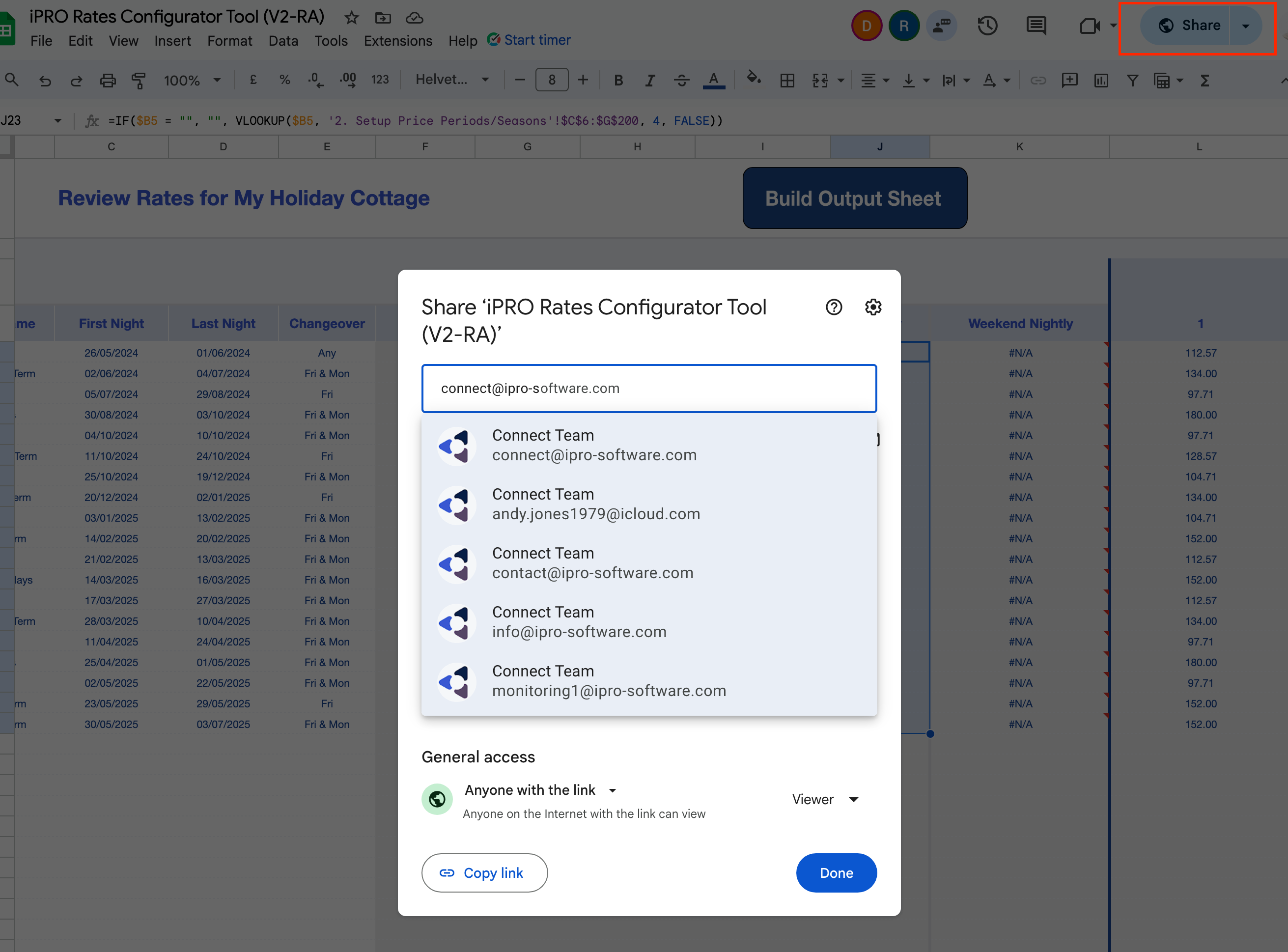Open the Data menu
Viewport: 1288px width, 952px height.
[x=283, y=41]
